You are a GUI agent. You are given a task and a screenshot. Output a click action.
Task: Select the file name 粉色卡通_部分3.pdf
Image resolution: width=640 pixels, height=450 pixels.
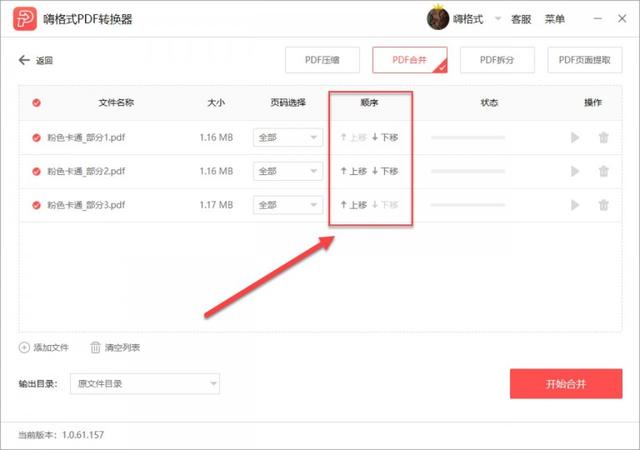(x=86, y=205)
